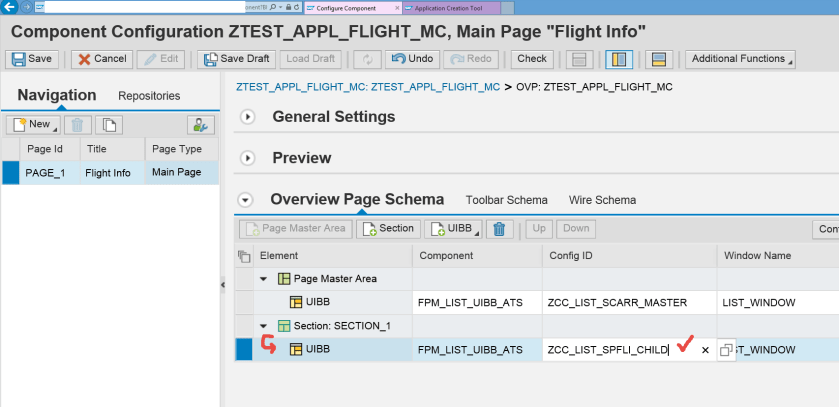Click Save Draft in the toolbar
Screen dimensions: 839x407
click(x=236, y=59)
